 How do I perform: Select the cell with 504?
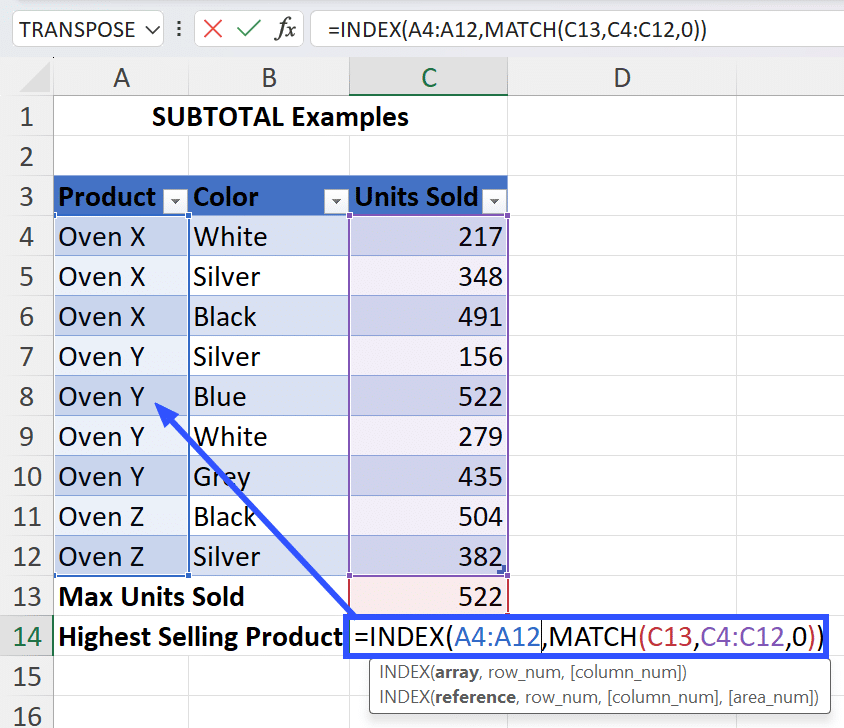click(x=428, y=516)
